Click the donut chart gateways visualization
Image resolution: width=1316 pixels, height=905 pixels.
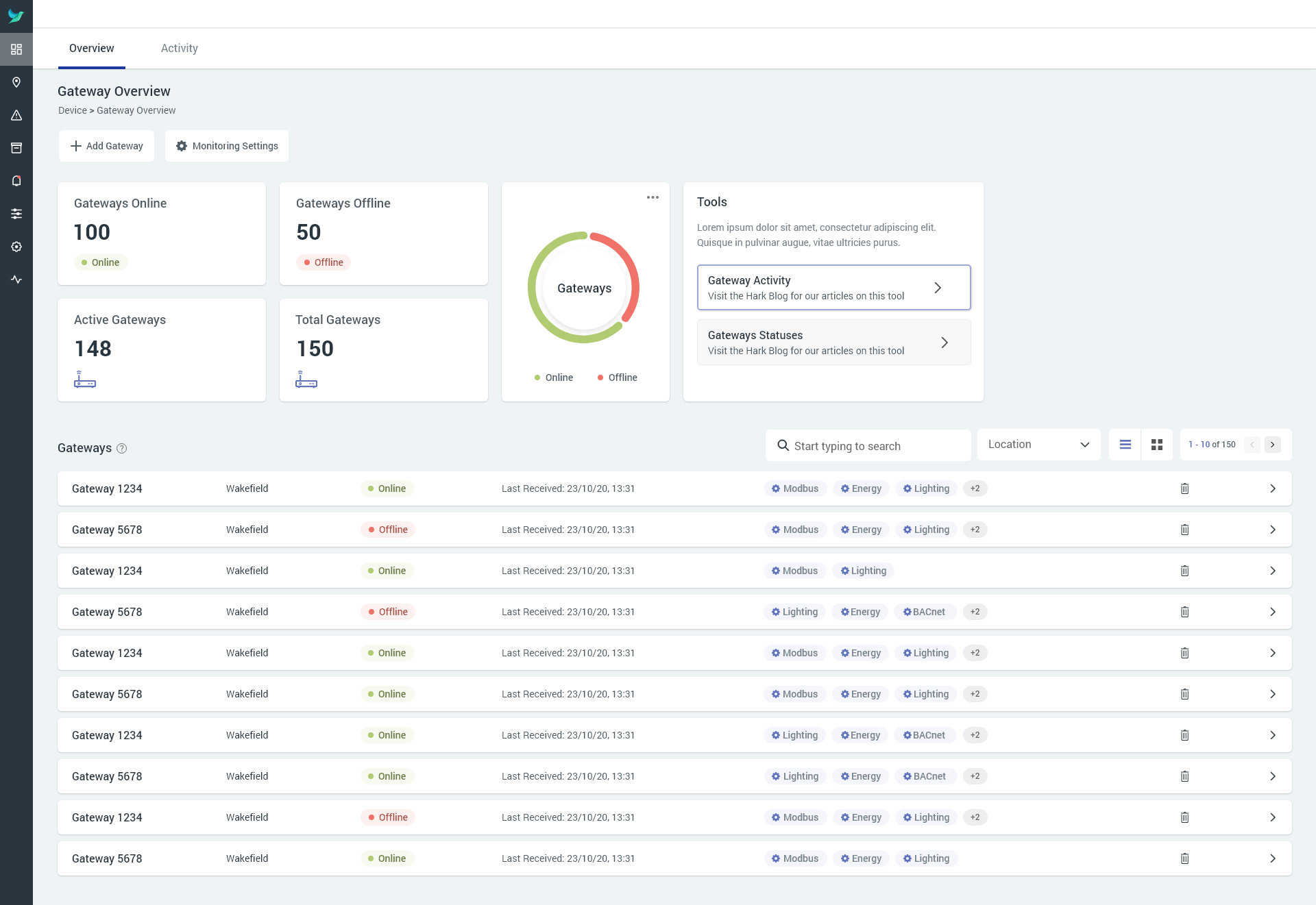coord(584,288)
